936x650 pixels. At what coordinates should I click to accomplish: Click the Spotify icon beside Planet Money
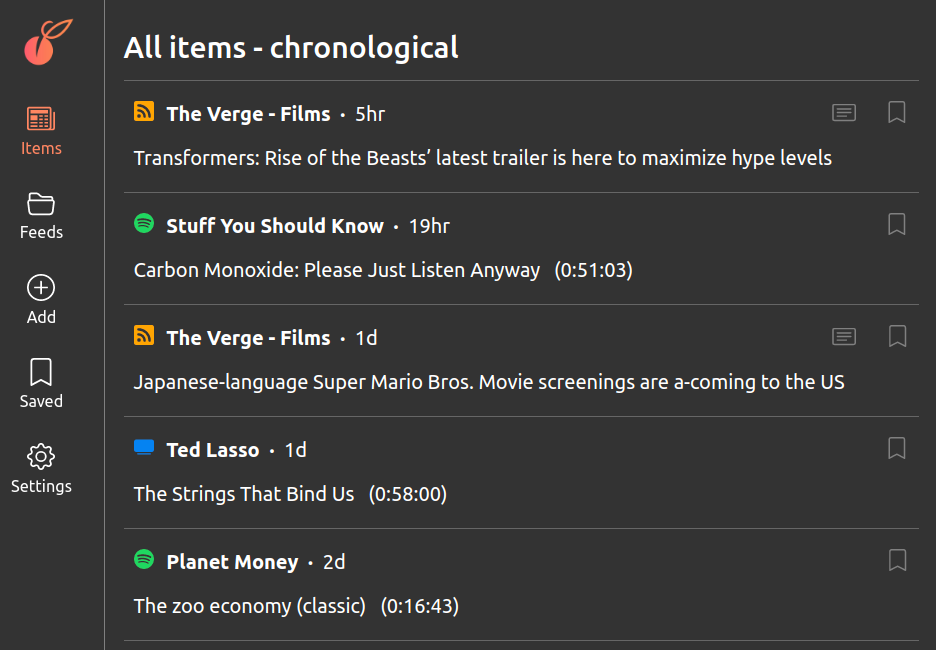(144, 559)
